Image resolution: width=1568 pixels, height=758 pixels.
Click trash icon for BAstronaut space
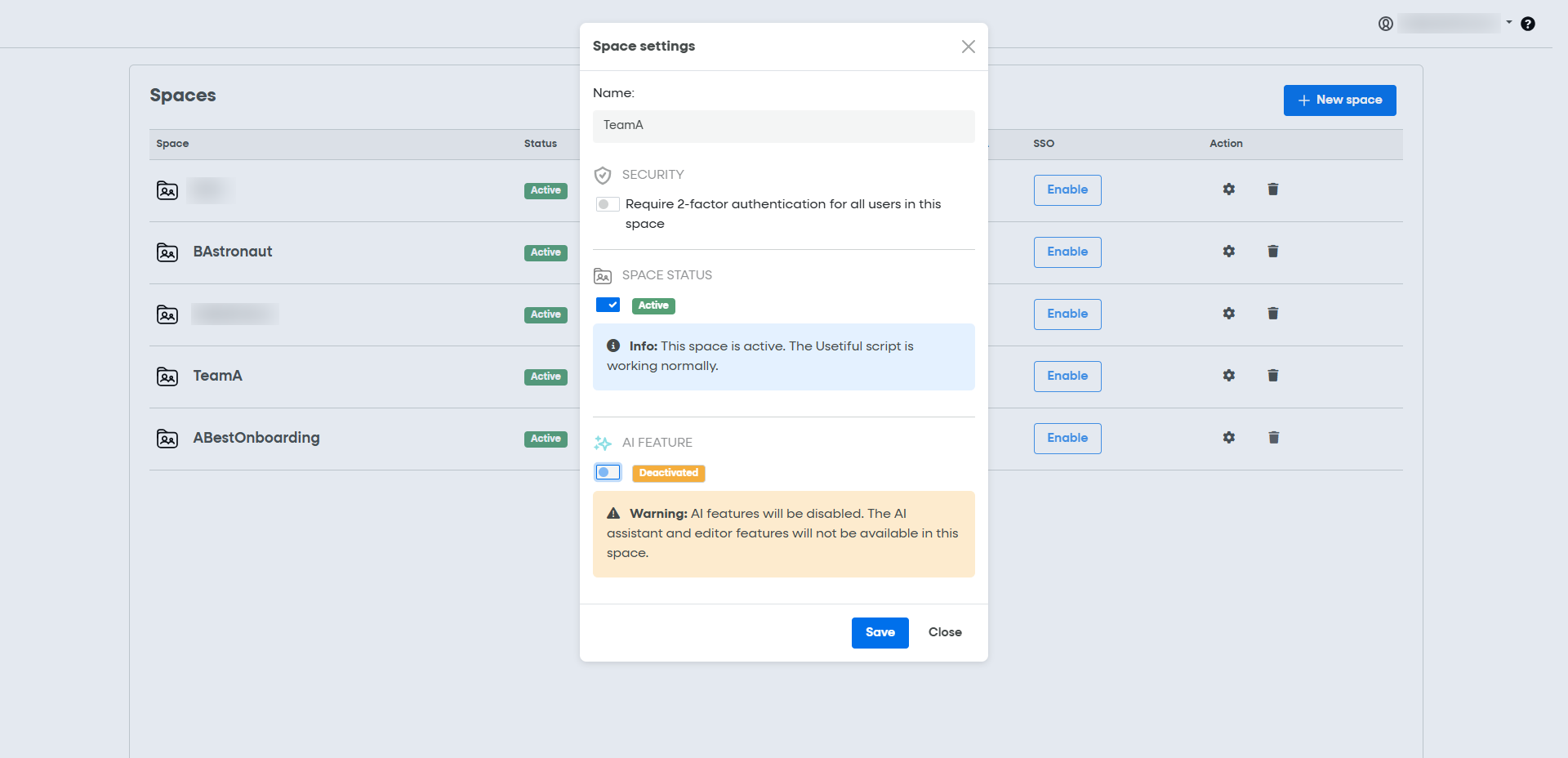[x=1272, y=252]
